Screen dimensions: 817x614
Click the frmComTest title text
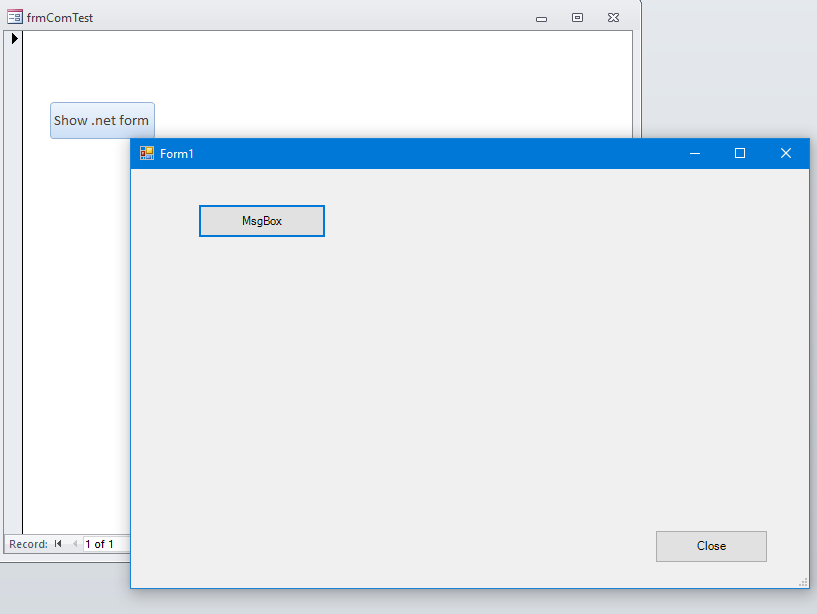click(60, 18)
